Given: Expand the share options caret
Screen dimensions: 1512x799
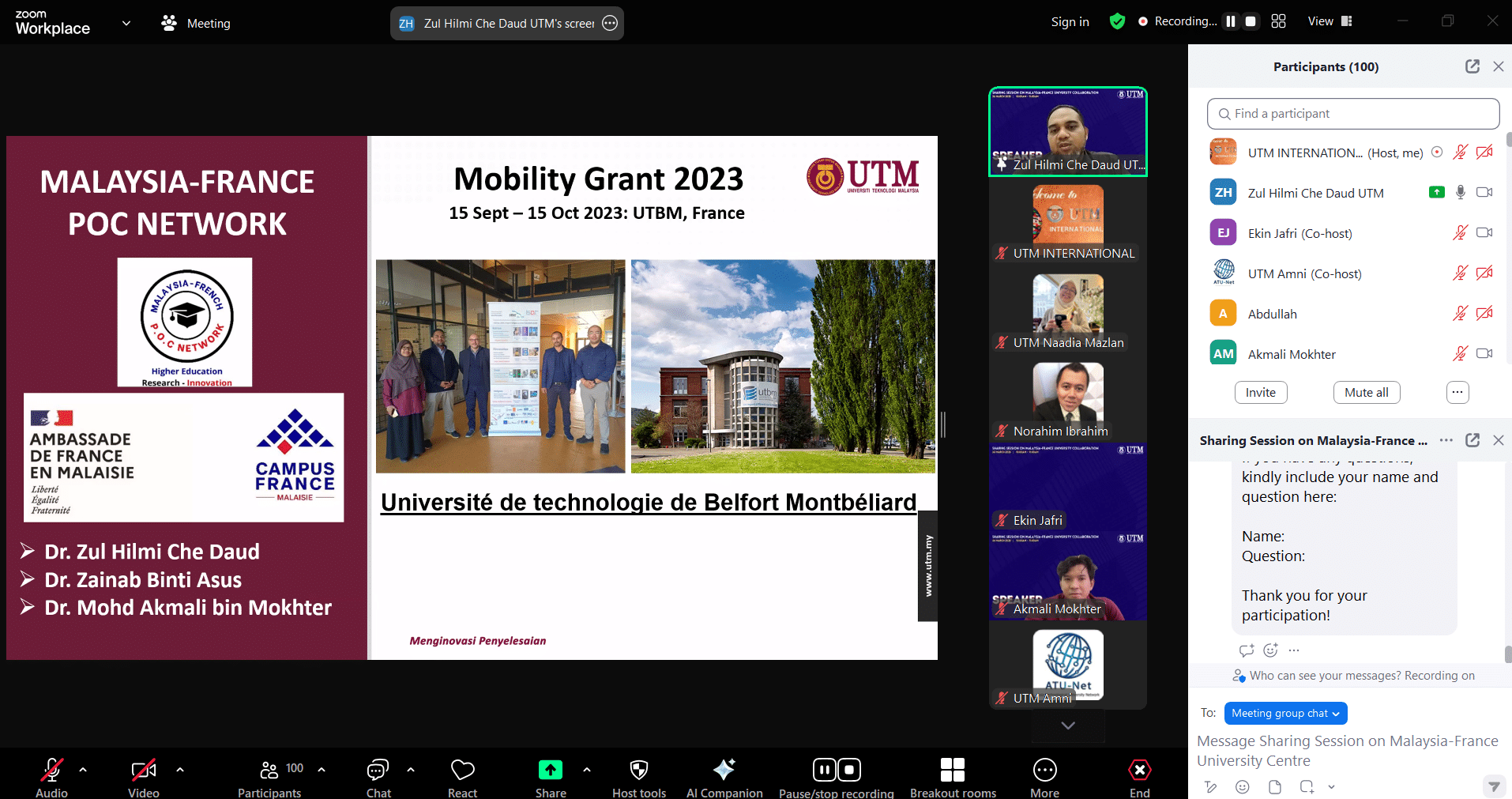Looking at the screenshot, I should tap(587, 769).
